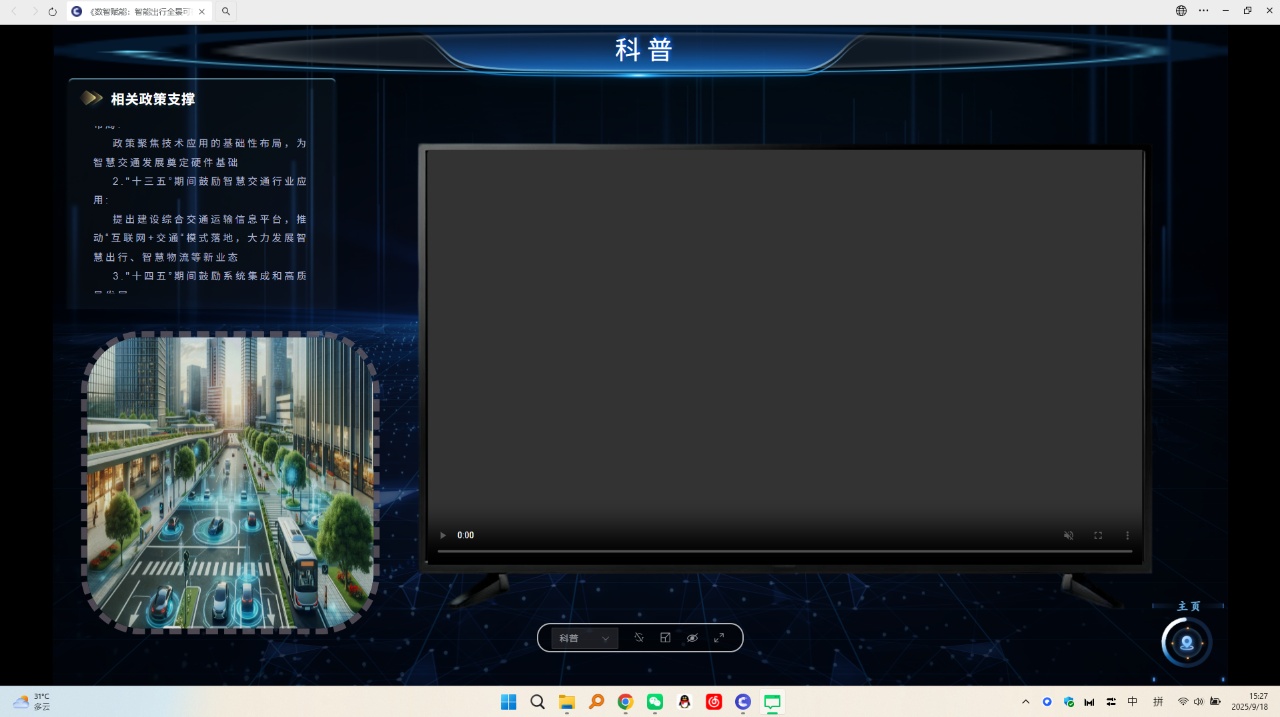1280x717 pixels.
Task: Click the video progress bar
Action: point(784,551)
